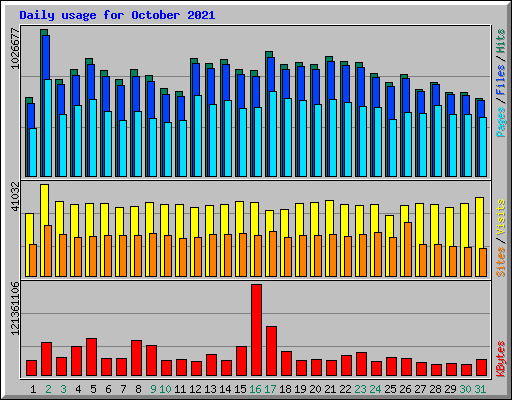
Task: Click day label 18 on the x-axis
Action: 285,389
